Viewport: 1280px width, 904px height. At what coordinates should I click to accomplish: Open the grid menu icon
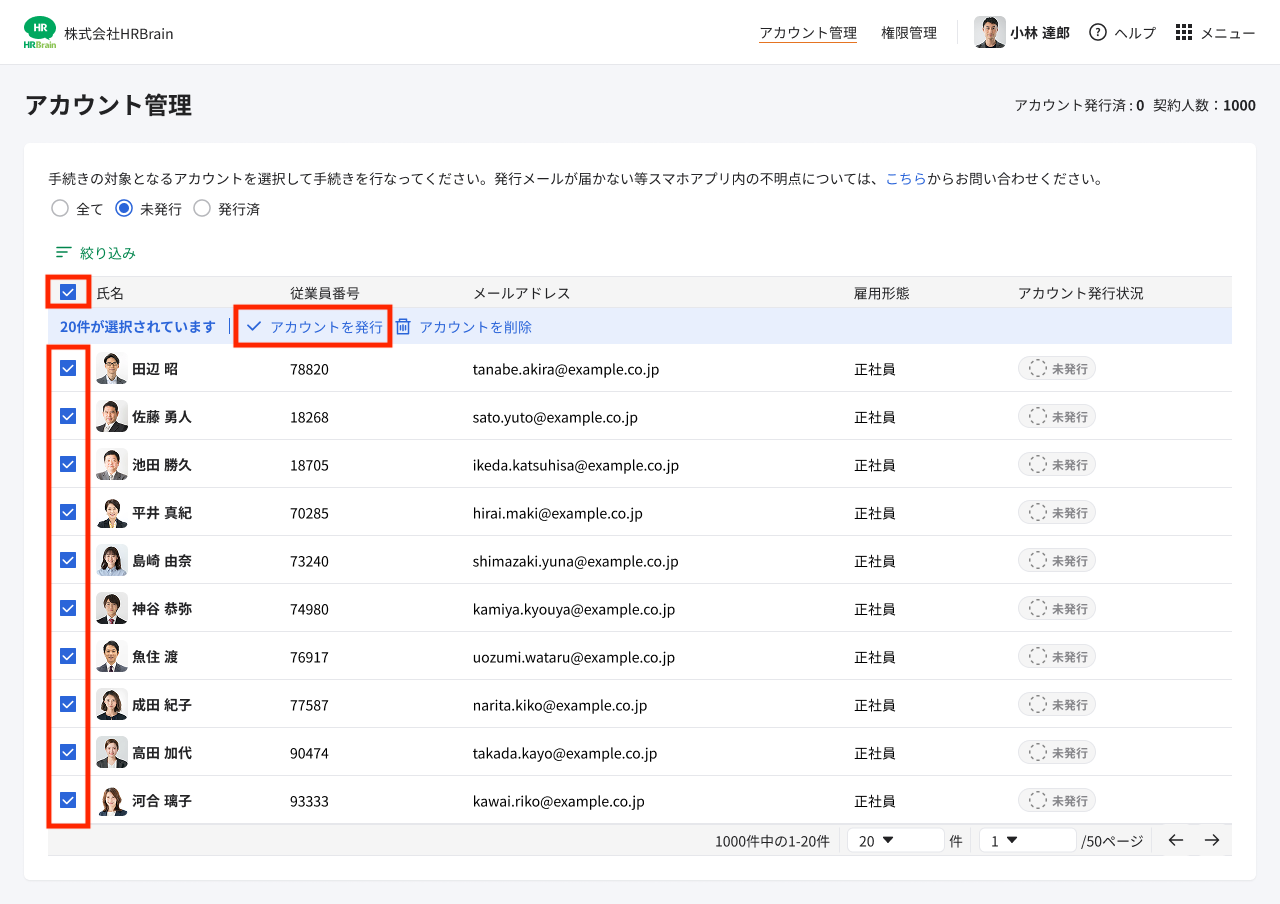[1184, 32]
